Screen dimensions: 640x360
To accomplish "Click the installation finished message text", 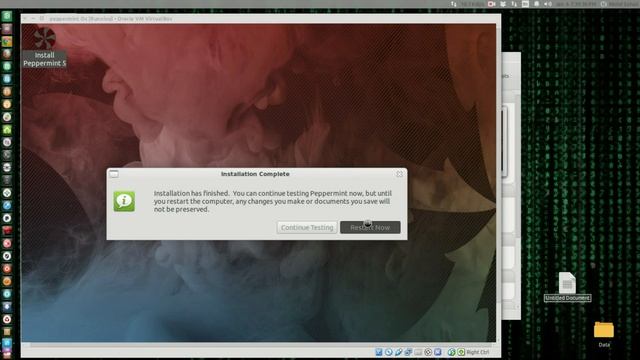I will click(x=273, y=201).
